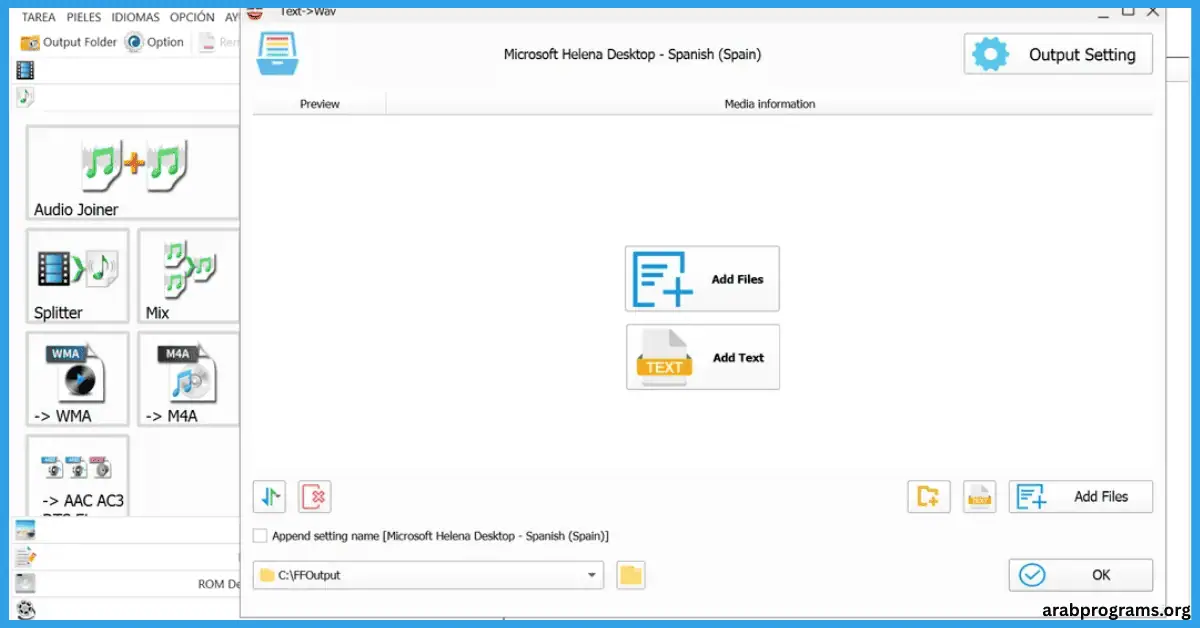Click the add folder icon
Image resolution: width=1200 pixels, height=628 pixels.
tap(929, 496)
